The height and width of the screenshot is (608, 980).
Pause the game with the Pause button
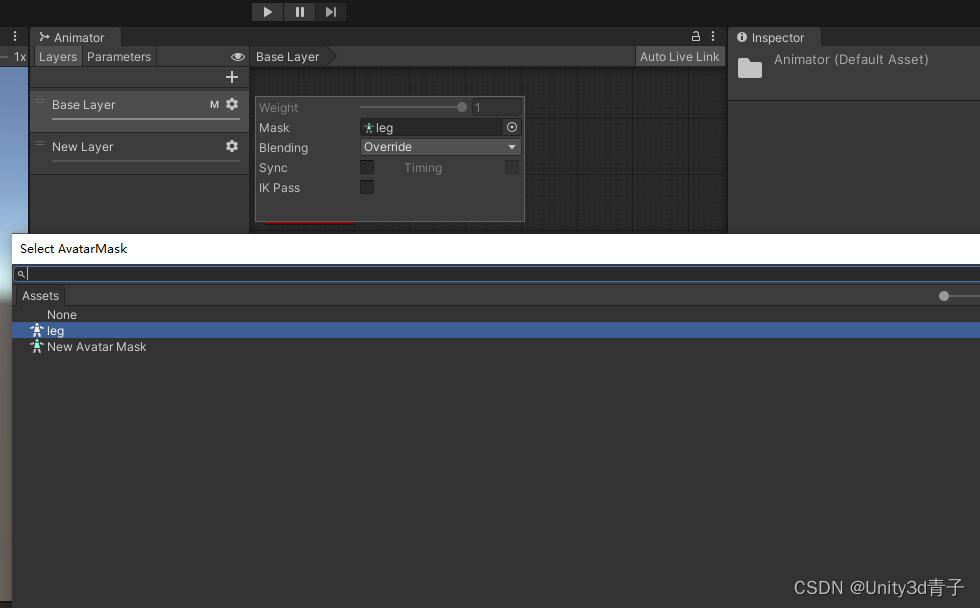[300, 12]
